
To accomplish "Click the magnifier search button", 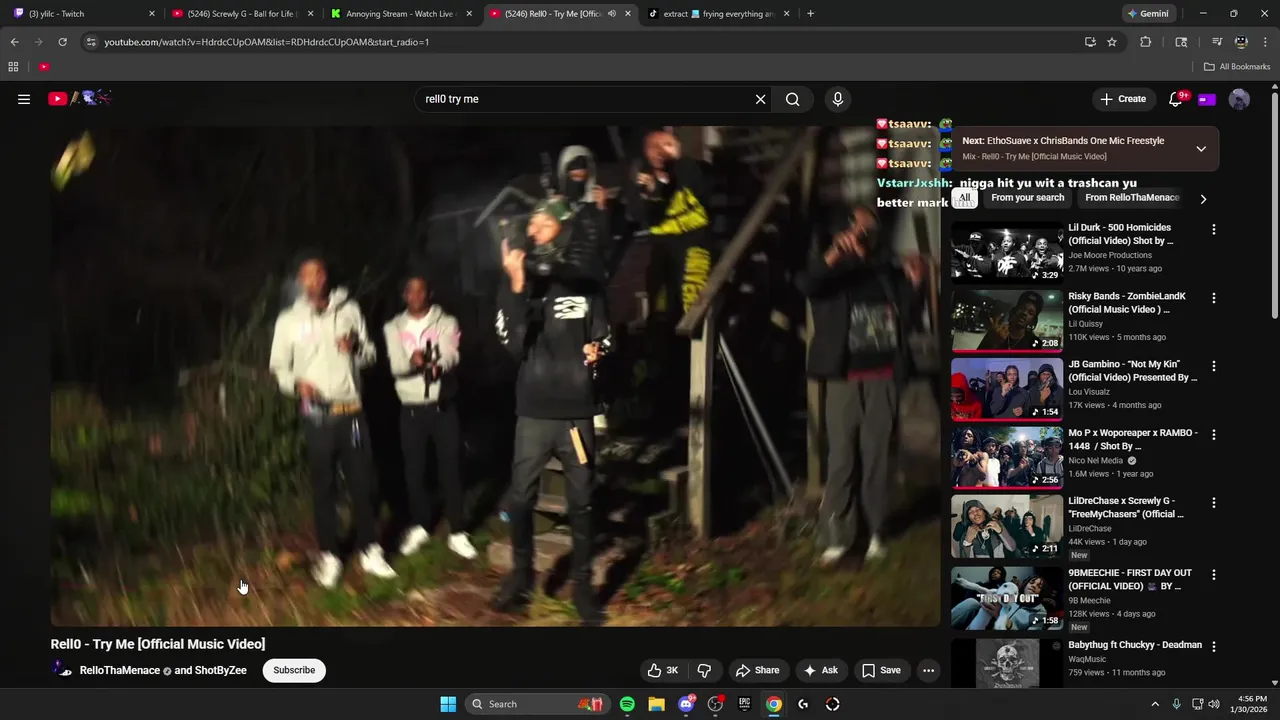I will click(792, 99).
